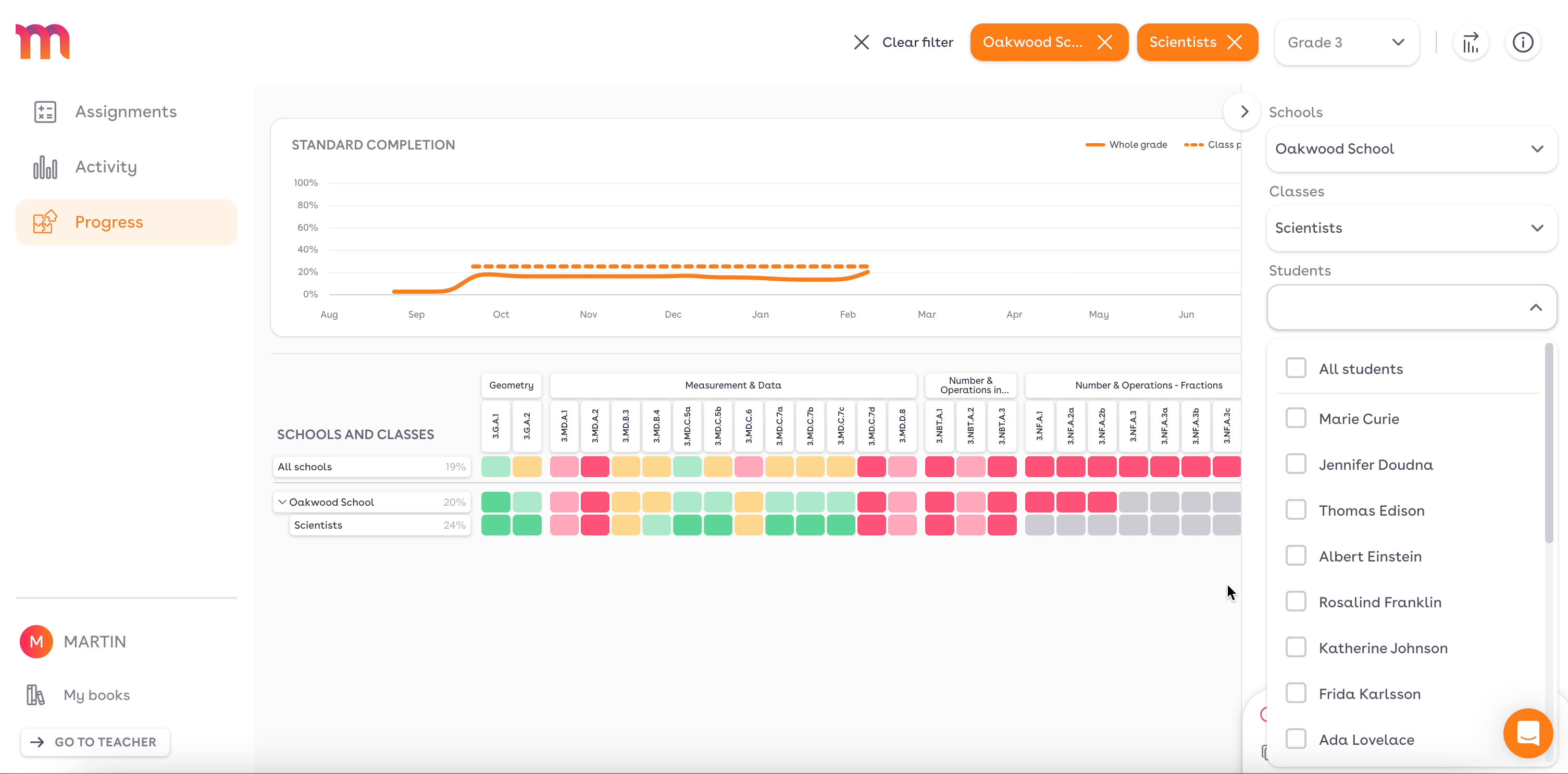1568x774 pixels.
Task: Open the Grade 3 dropdown
Action: point(1347,42)
